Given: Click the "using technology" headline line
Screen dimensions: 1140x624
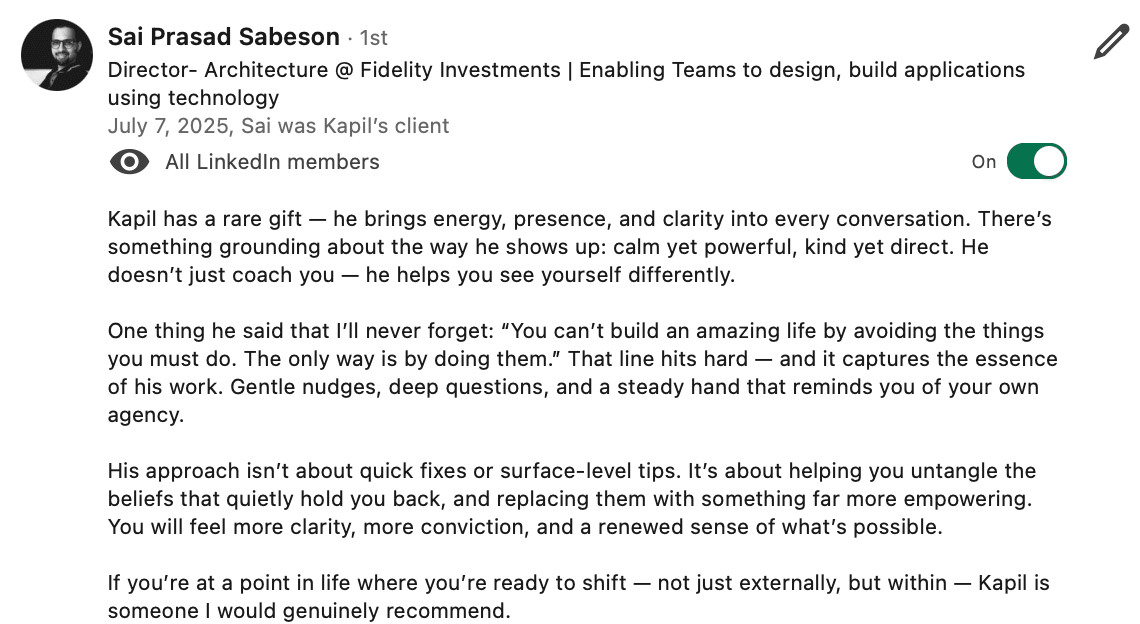Looking at the screenshot, I should [193, 98].
